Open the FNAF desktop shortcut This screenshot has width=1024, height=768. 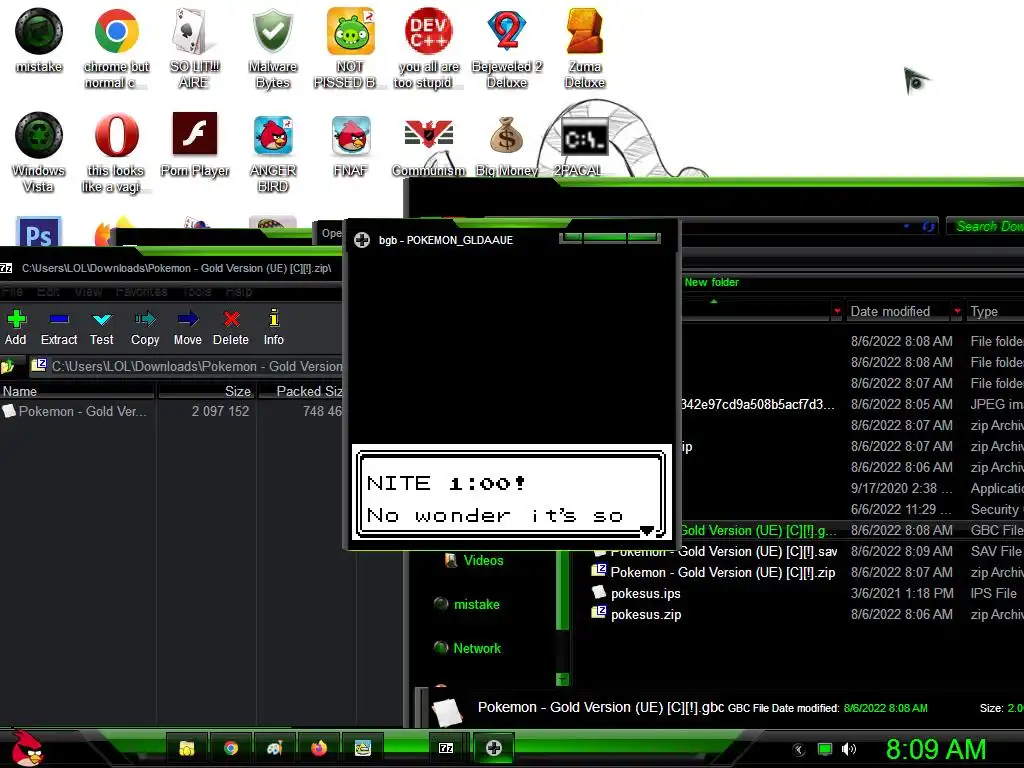click(351, 145)
